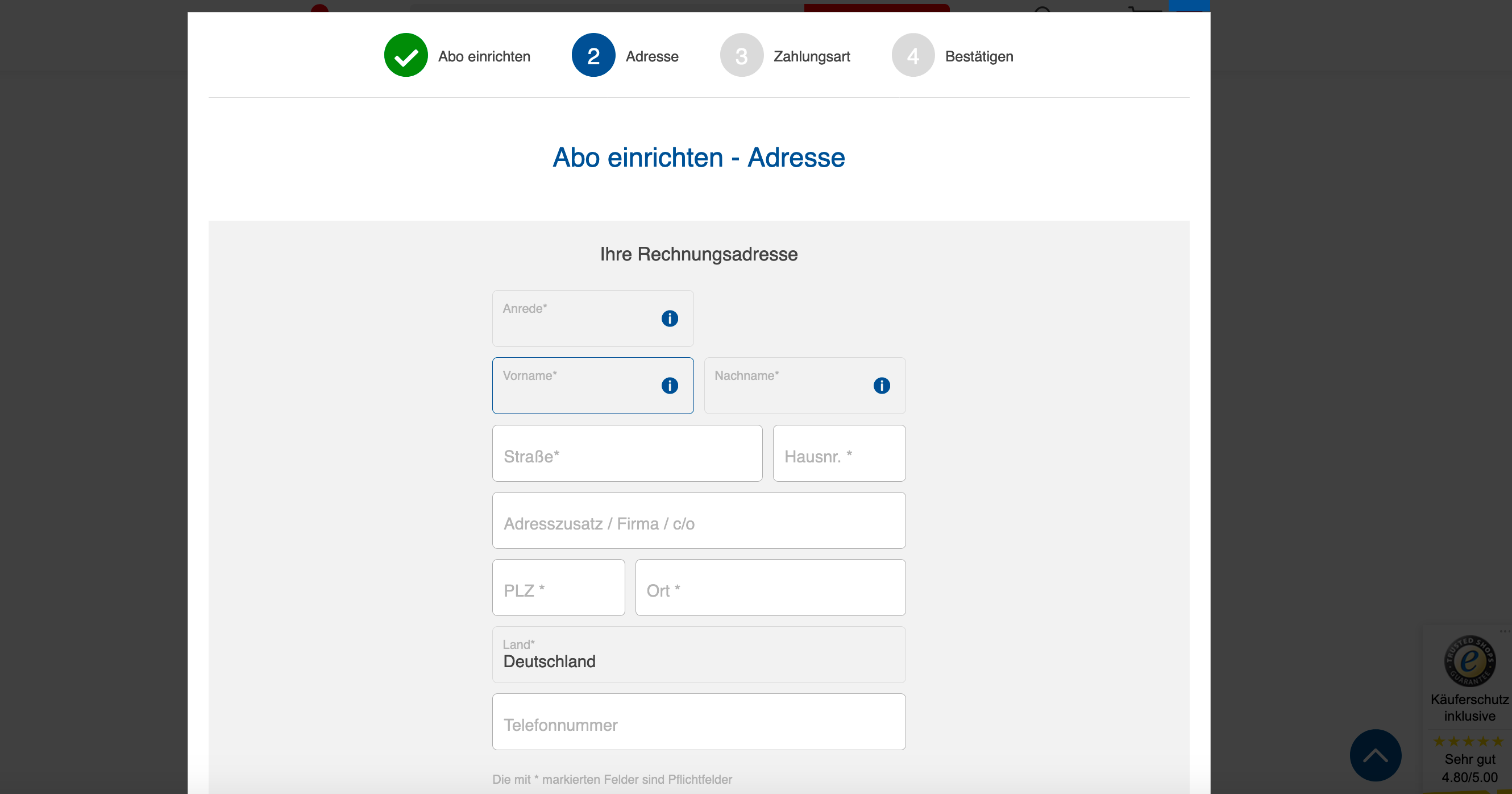The image size is (1512, 794).
Task: Focus the Hausnr. field
Action: (839, 453)
